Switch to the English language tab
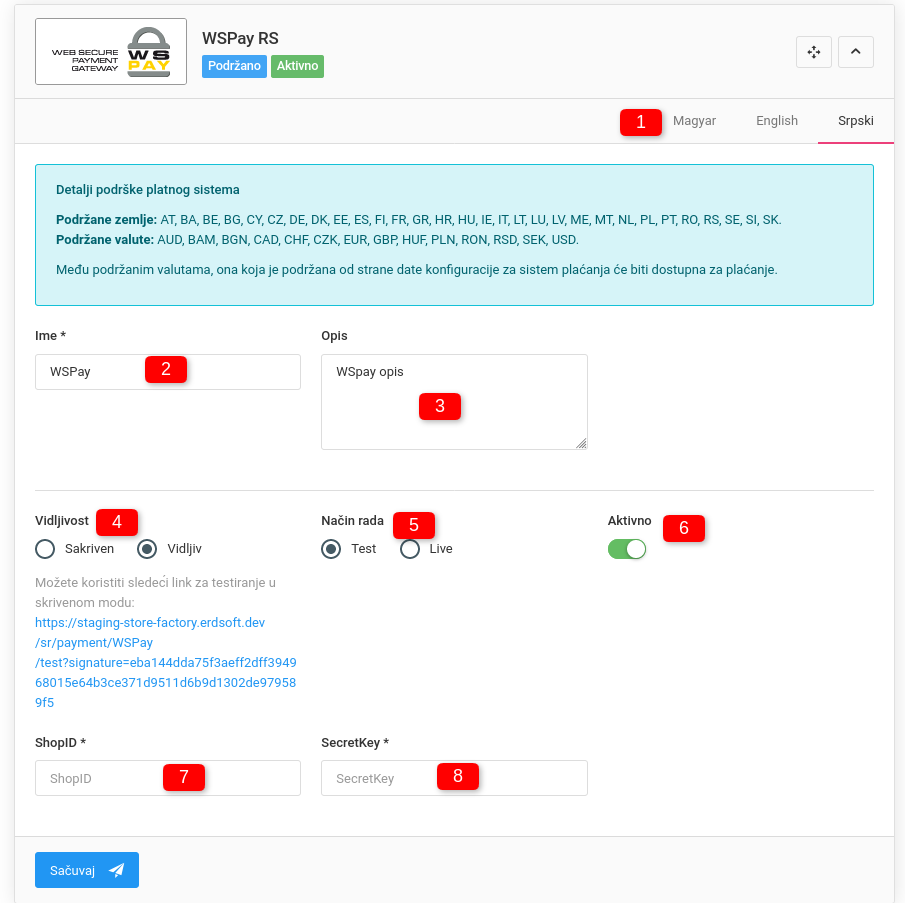Viewport: 905px width, 903px height. pos(776,121)
